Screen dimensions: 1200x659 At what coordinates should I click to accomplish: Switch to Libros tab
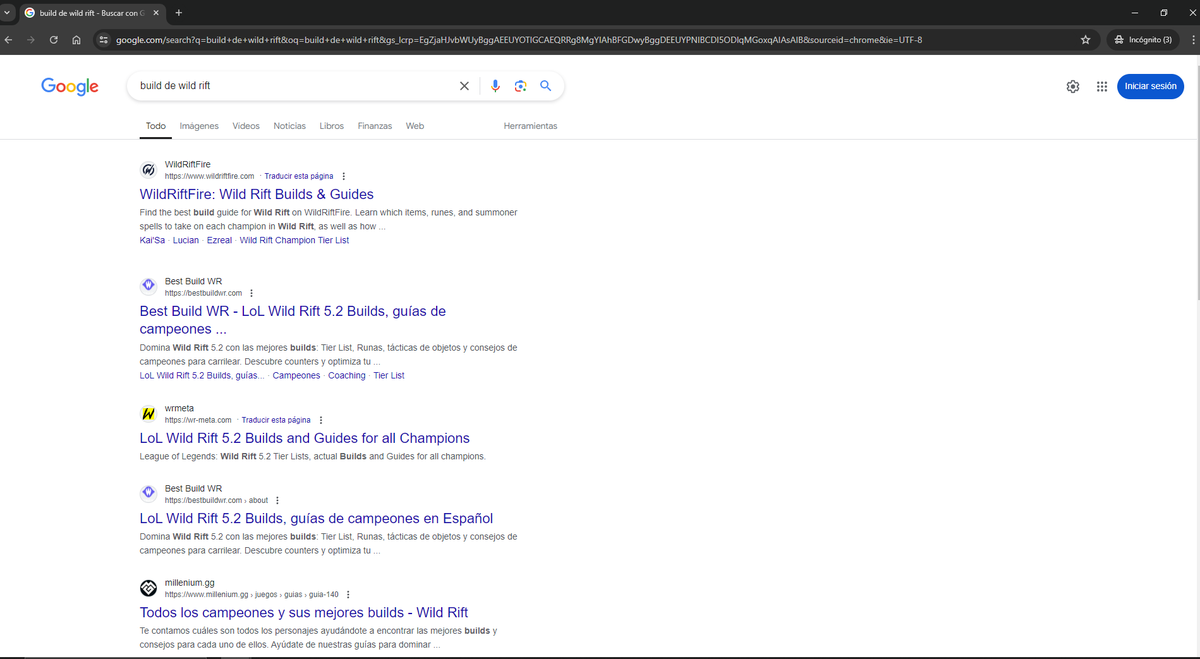click(x=332, y=126)
